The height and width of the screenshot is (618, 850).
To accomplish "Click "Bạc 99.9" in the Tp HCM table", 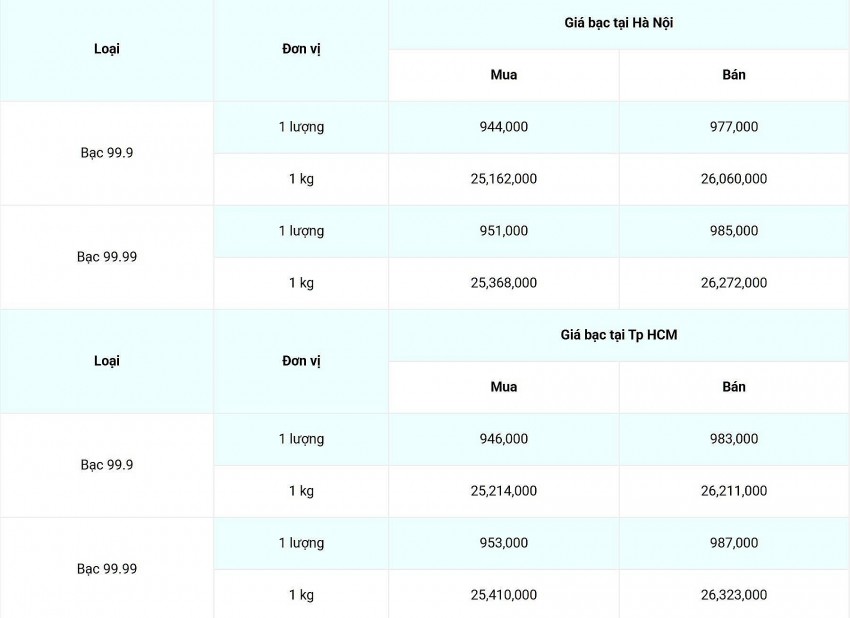I will coord(107,465).
